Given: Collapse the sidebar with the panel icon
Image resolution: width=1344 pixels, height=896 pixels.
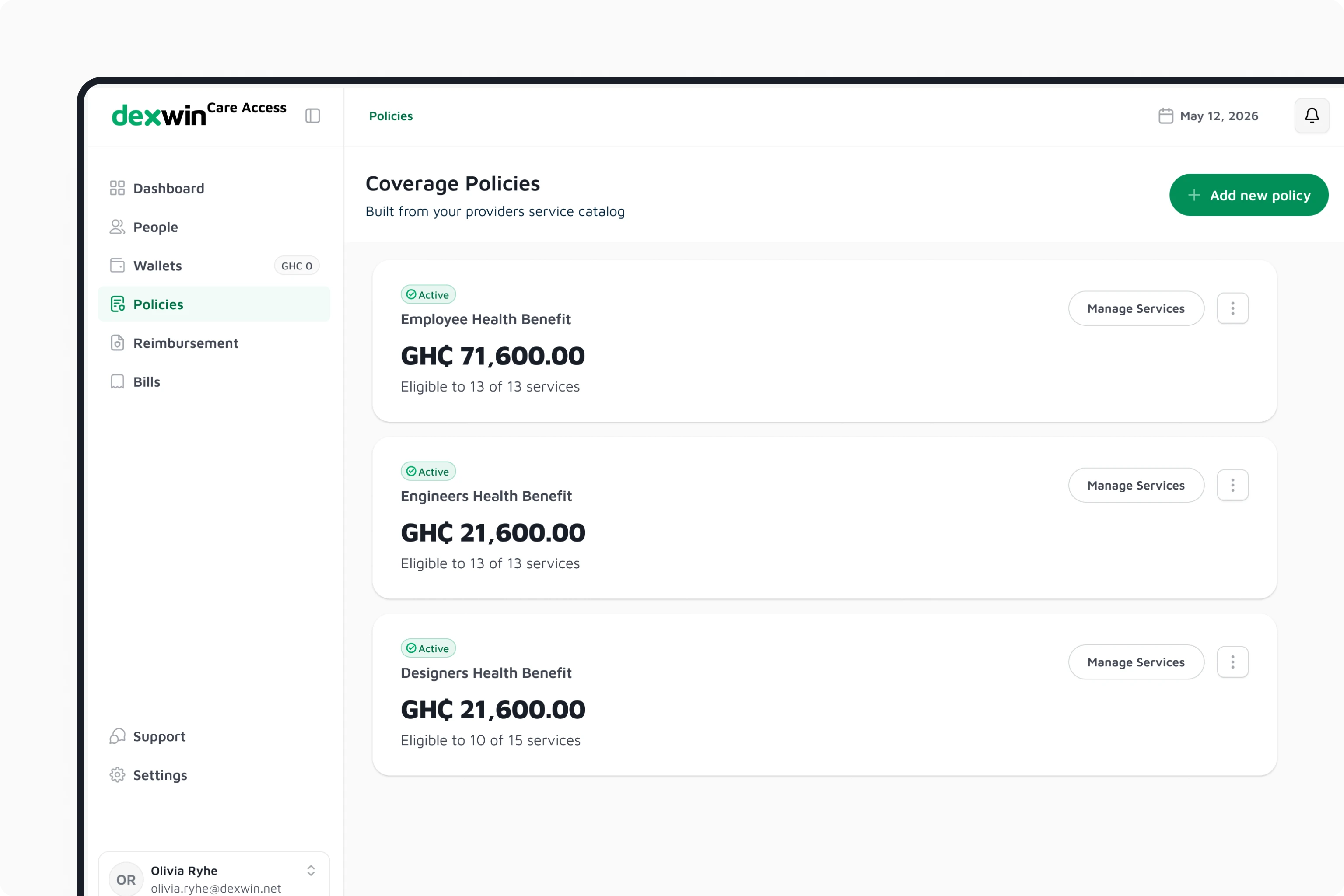Looking at the screenshot, I should (312, 116).
